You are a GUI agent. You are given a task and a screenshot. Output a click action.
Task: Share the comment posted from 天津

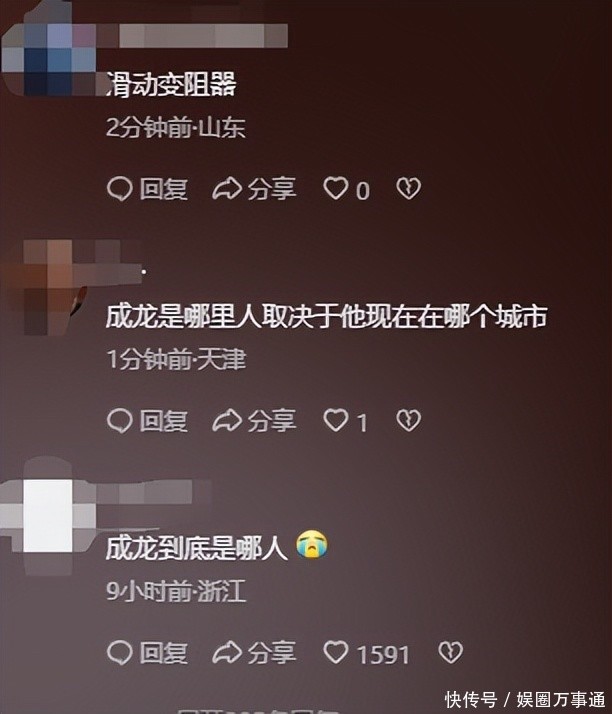tap(227, 421)
